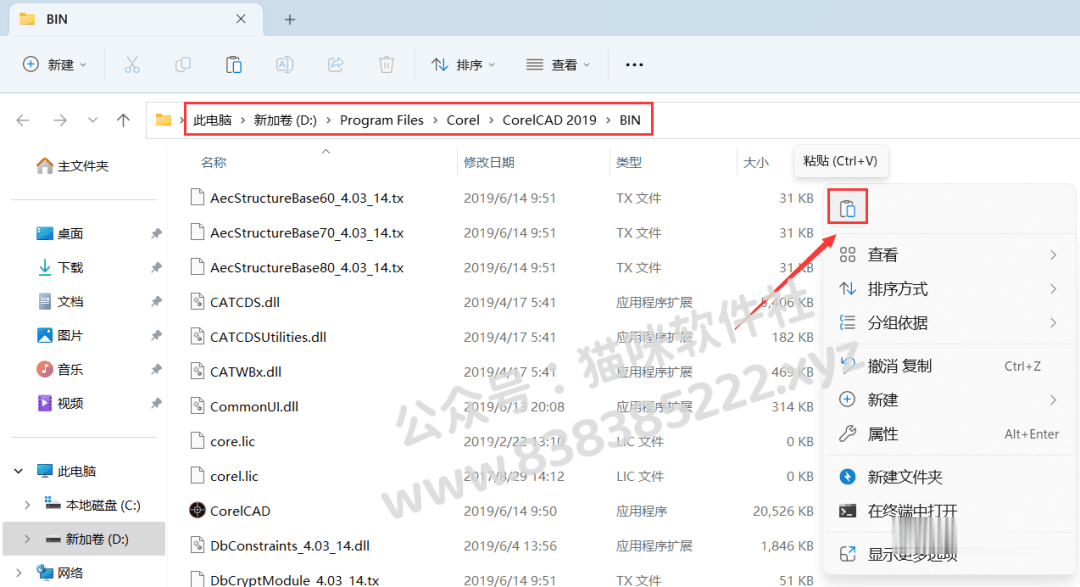Open the 排序 sort dropdown
Image resolution: width=1080 pixels, height=587 pixels.
pos(463,65)
